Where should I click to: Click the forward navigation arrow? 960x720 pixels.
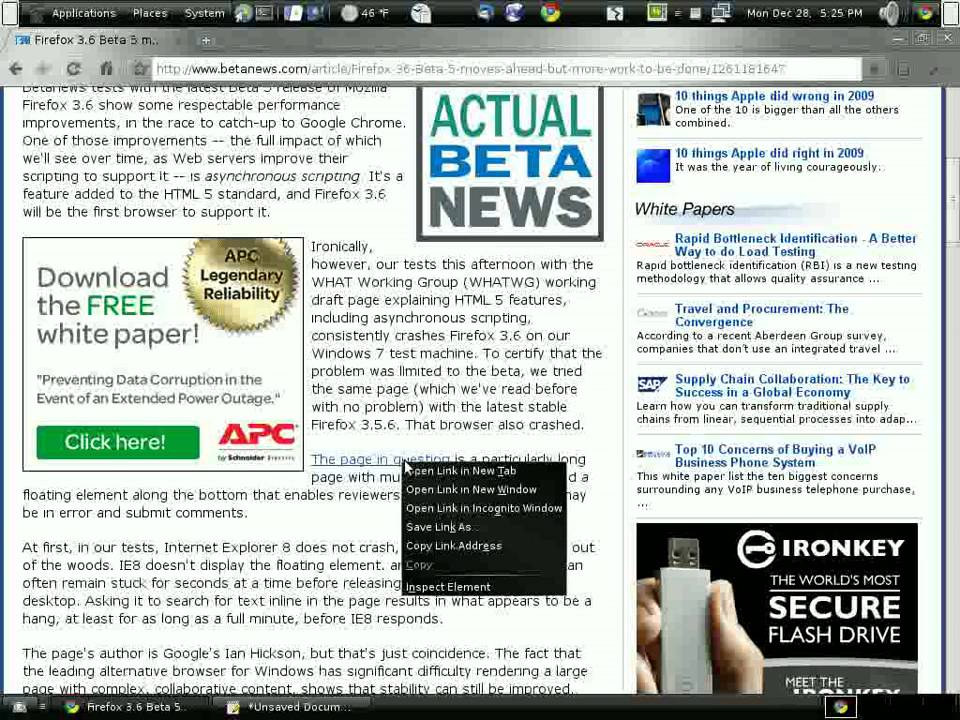click(43, 69)
